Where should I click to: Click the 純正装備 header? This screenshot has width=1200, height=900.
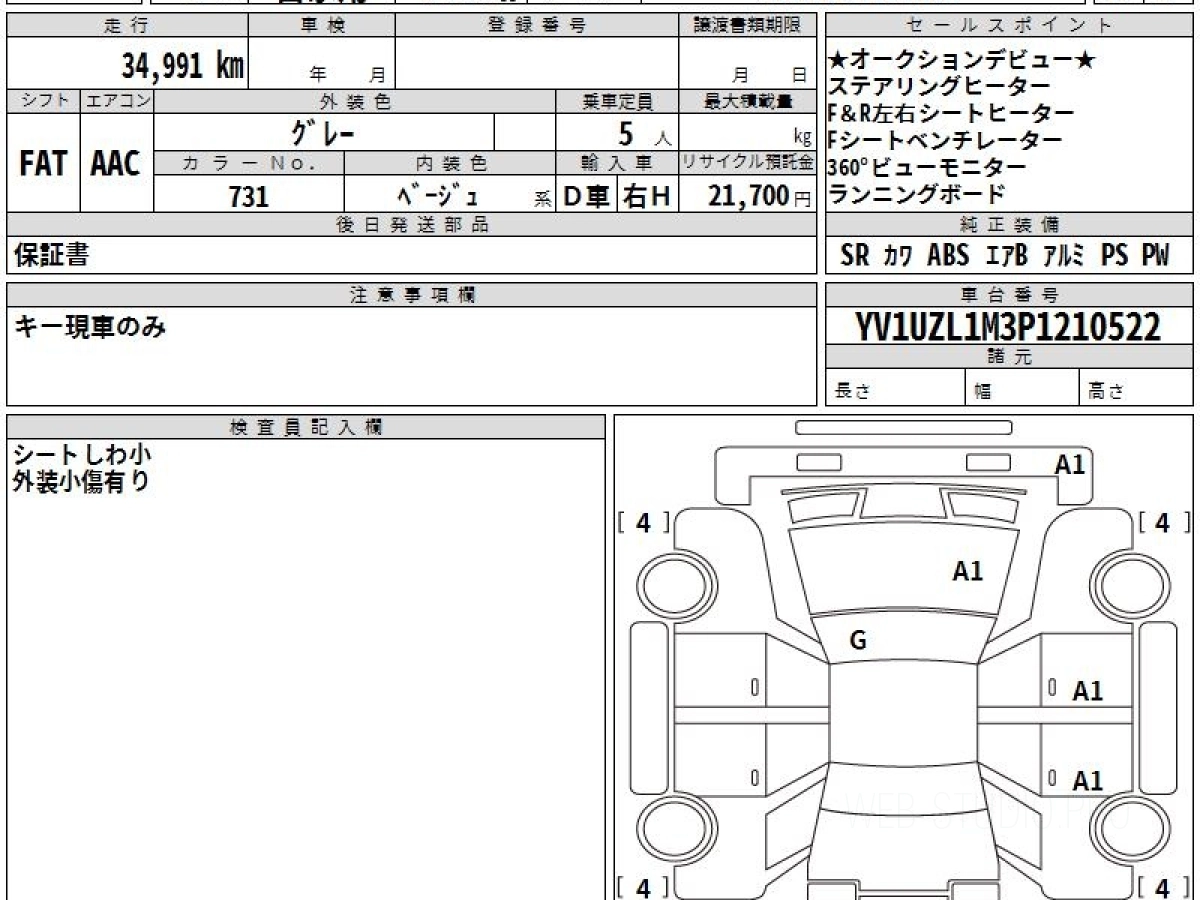1010,225
